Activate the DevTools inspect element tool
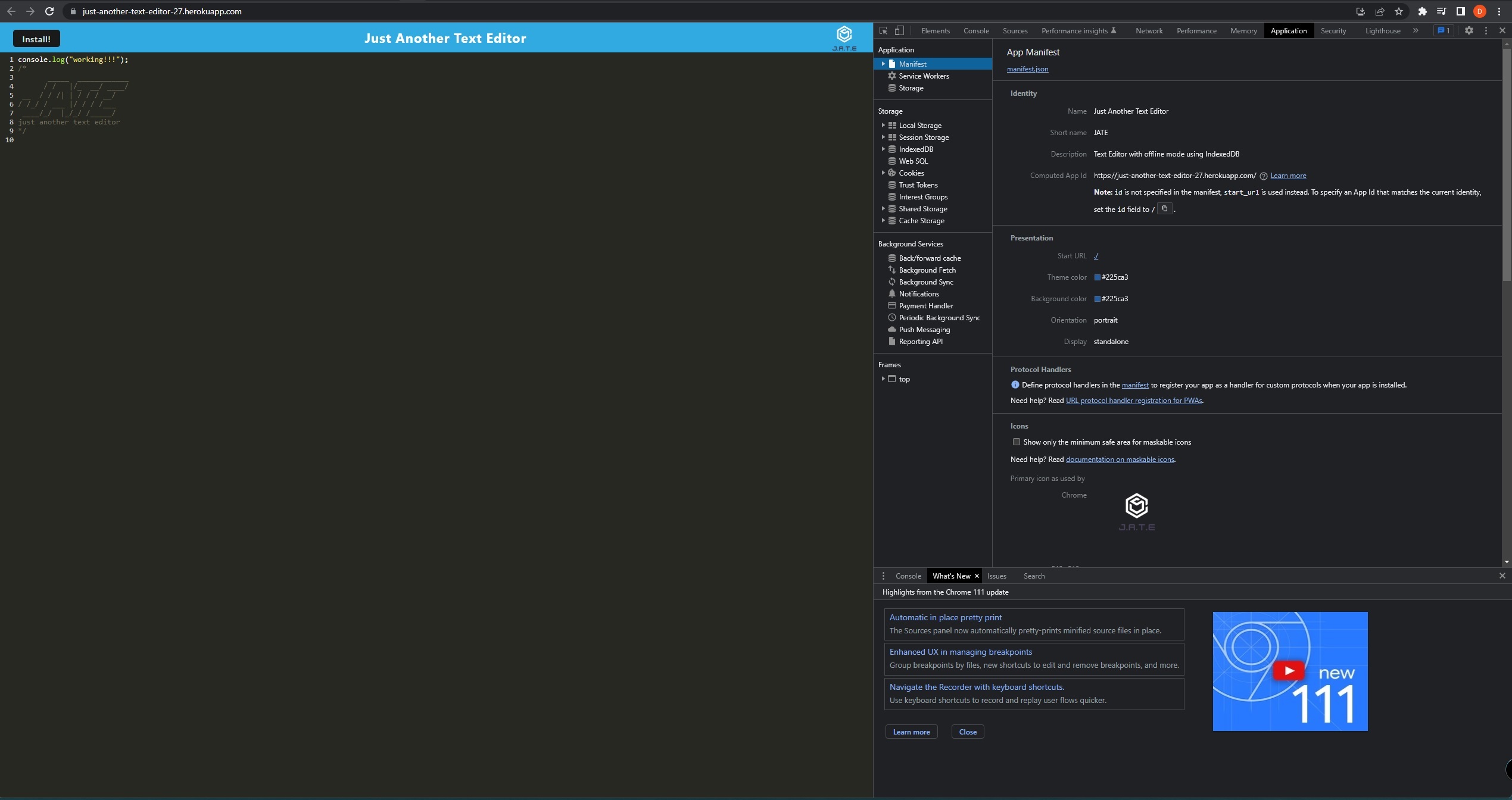Viewport: 1512px width, 800px height. (x=884, y=30)
